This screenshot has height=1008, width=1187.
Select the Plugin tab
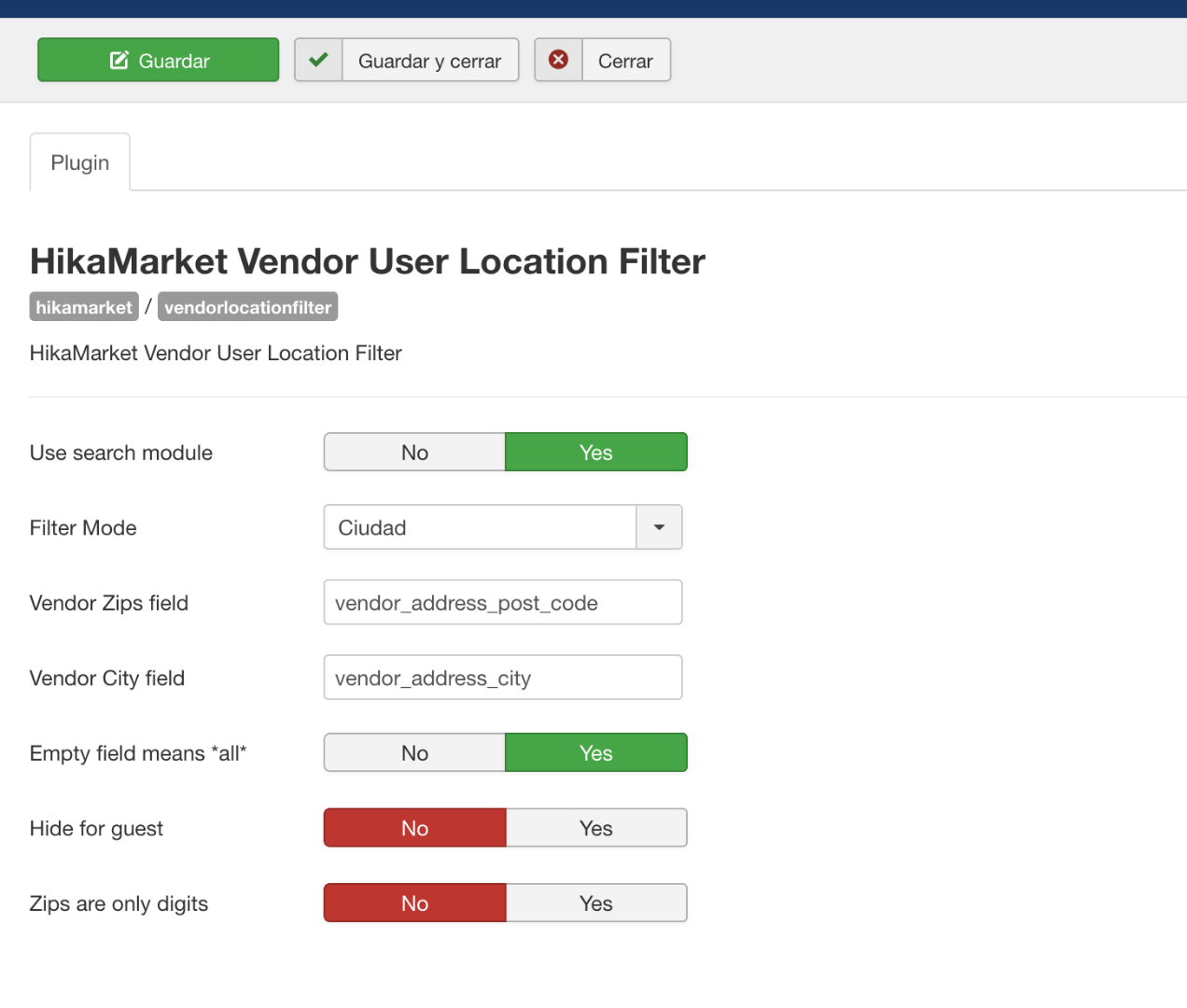point(80,162)
